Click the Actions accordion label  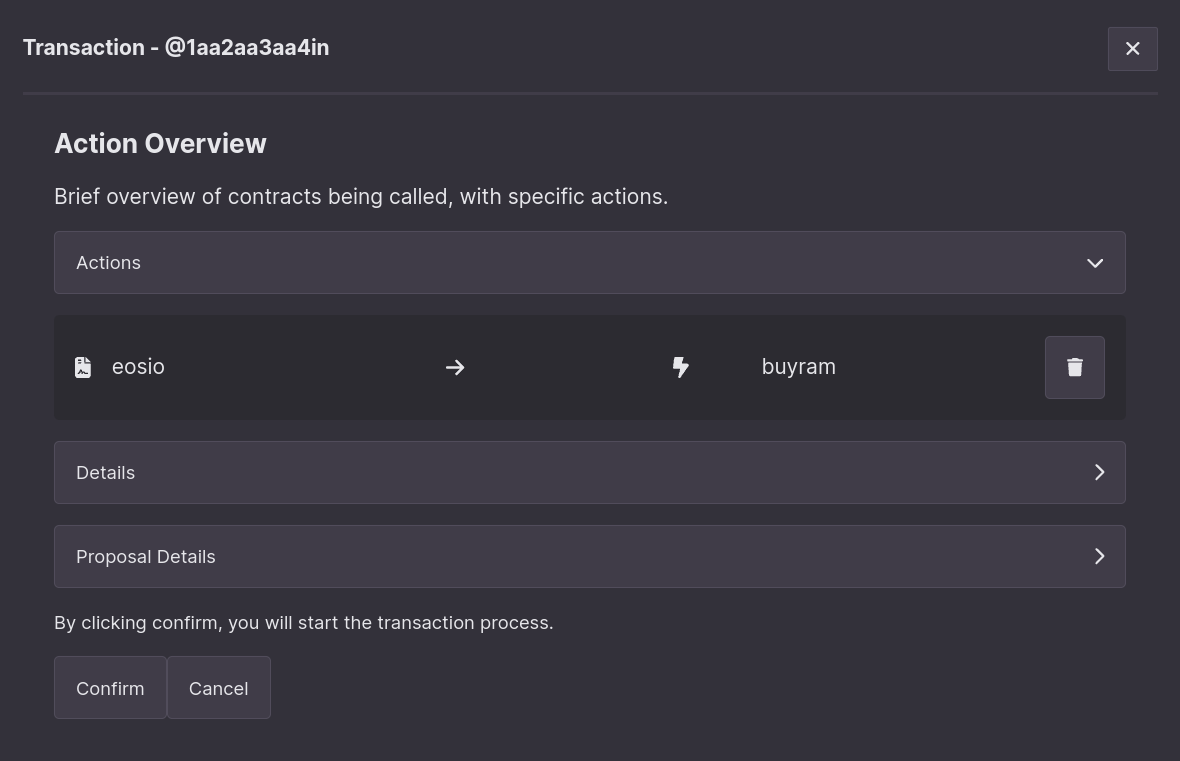[108, 263]
